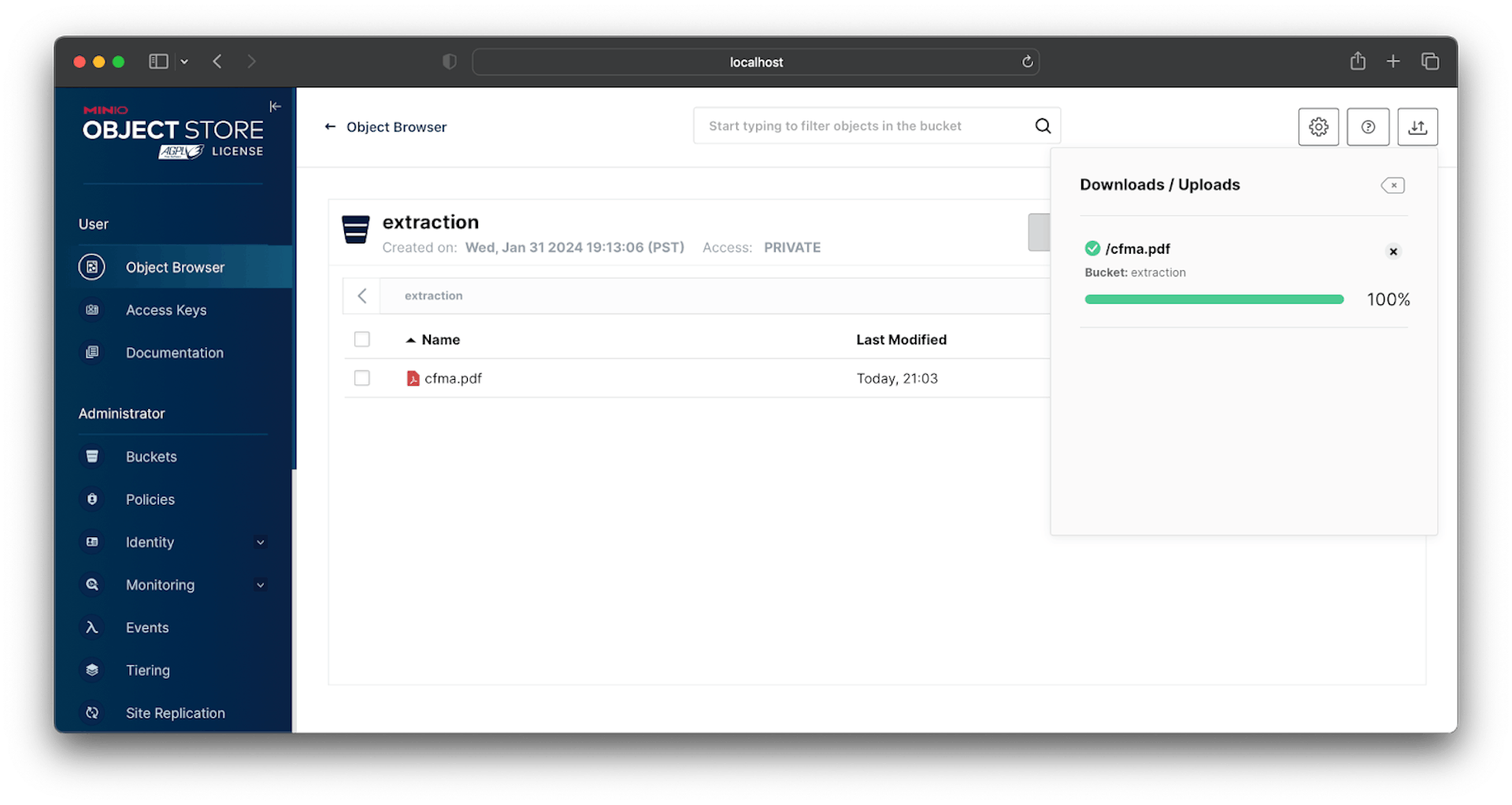
Task: Expand the Monitoring section
Action: 260,584
